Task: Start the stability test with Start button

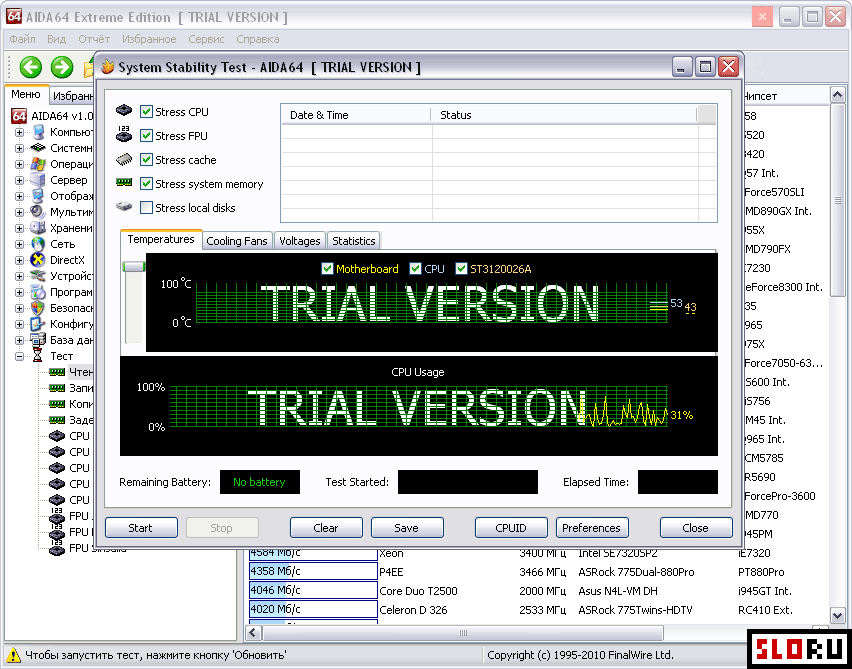Action: pos(141,528)
